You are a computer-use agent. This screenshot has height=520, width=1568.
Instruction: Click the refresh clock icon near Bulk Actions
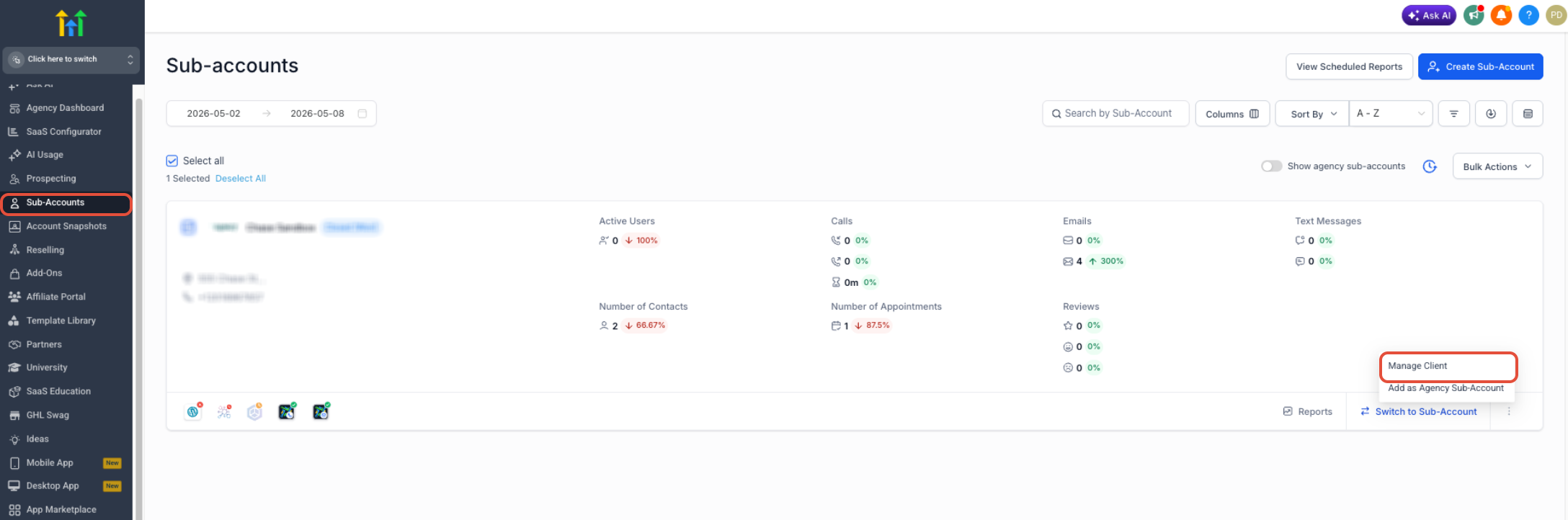click(x=1430, y=166)
